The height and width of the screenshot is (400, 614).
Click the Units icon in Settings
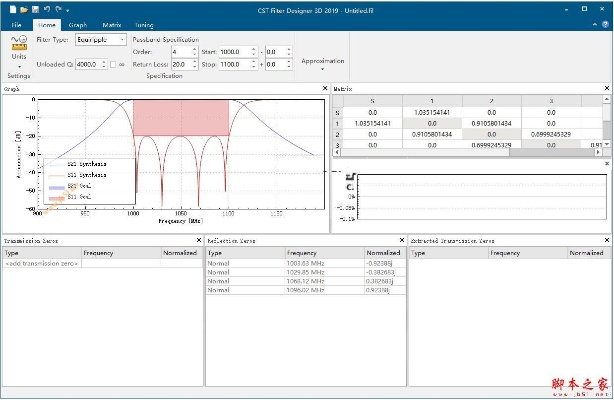(18, 43)
